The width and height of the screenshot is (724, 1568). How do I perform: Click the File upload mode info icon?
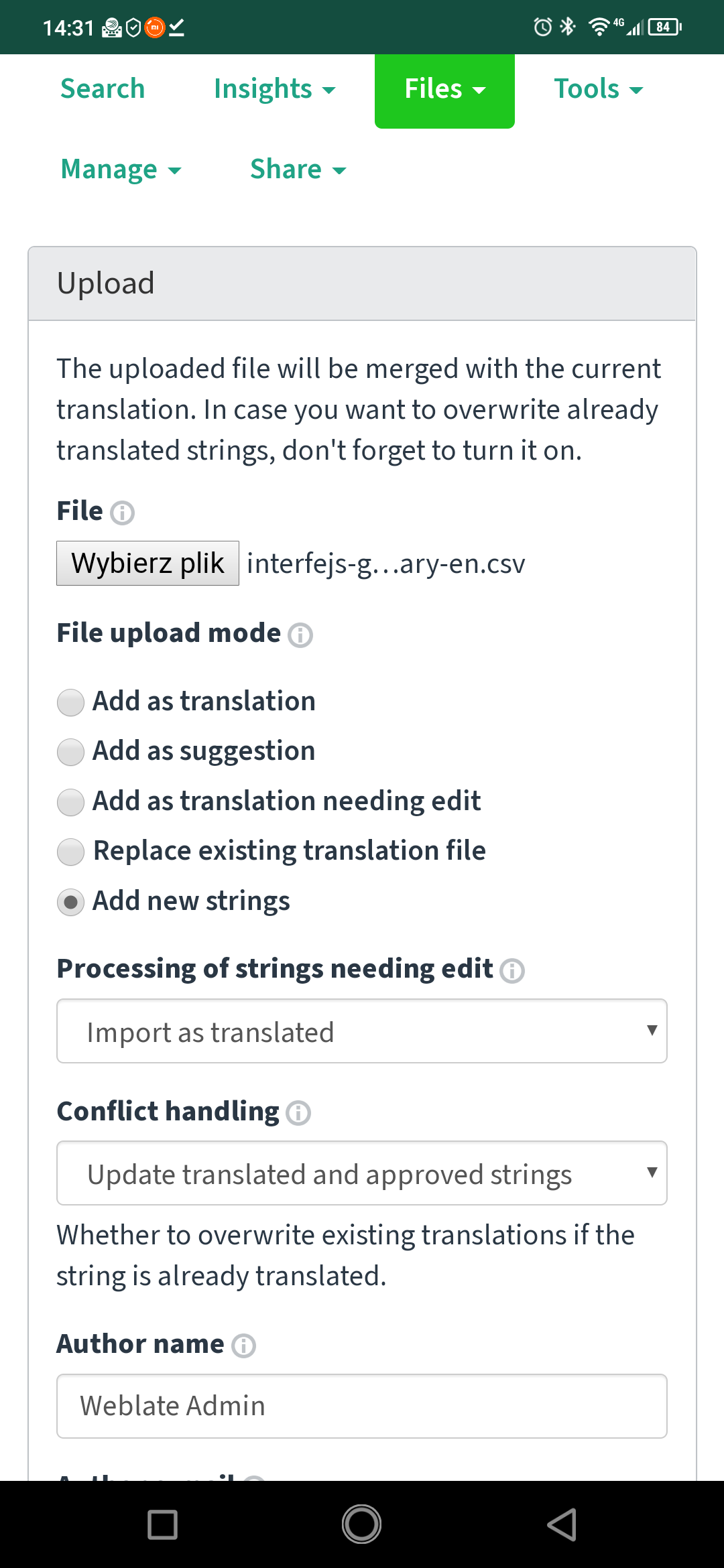coord(300,635)
